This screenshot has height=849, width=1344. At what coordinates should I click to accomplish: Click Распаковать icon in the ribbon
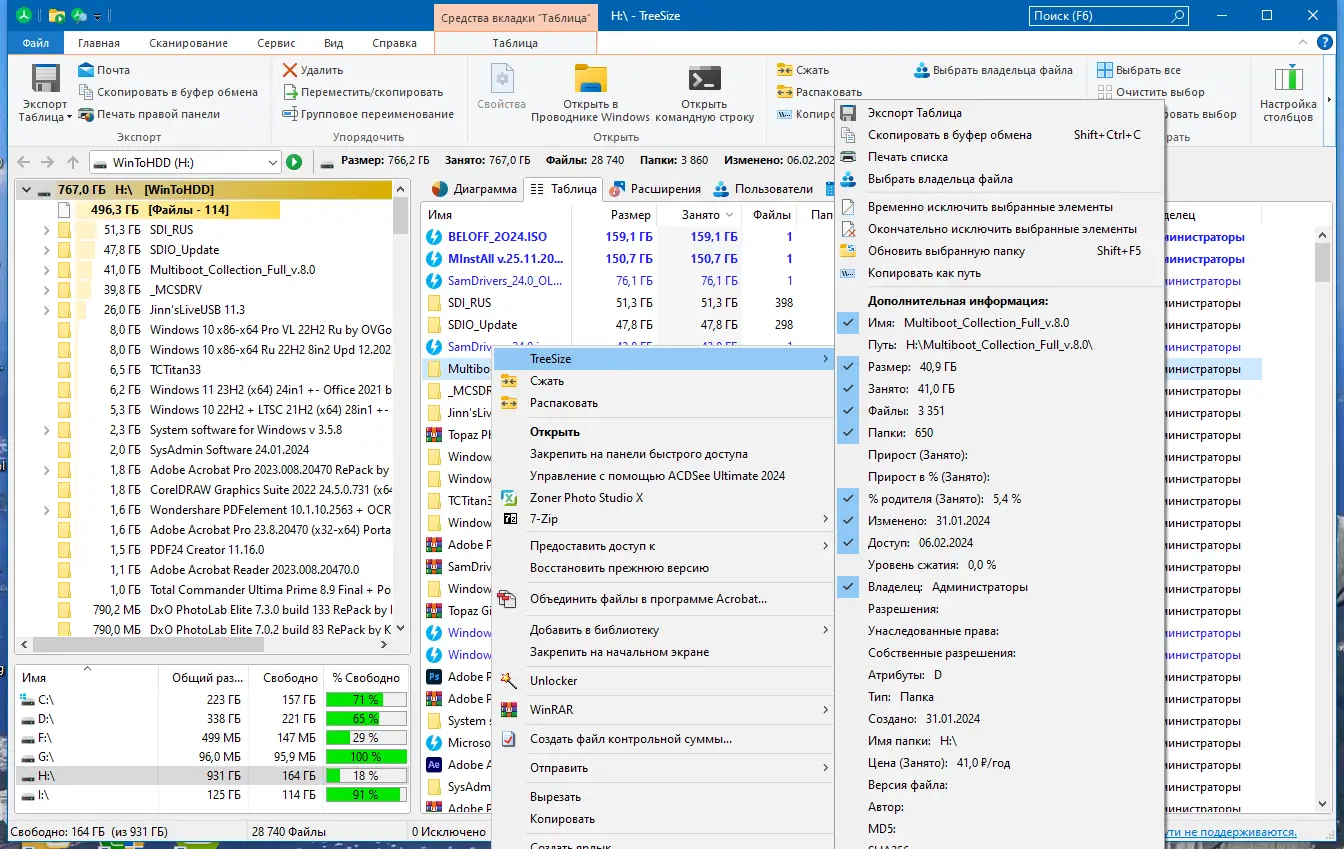[x=785, y=92]
